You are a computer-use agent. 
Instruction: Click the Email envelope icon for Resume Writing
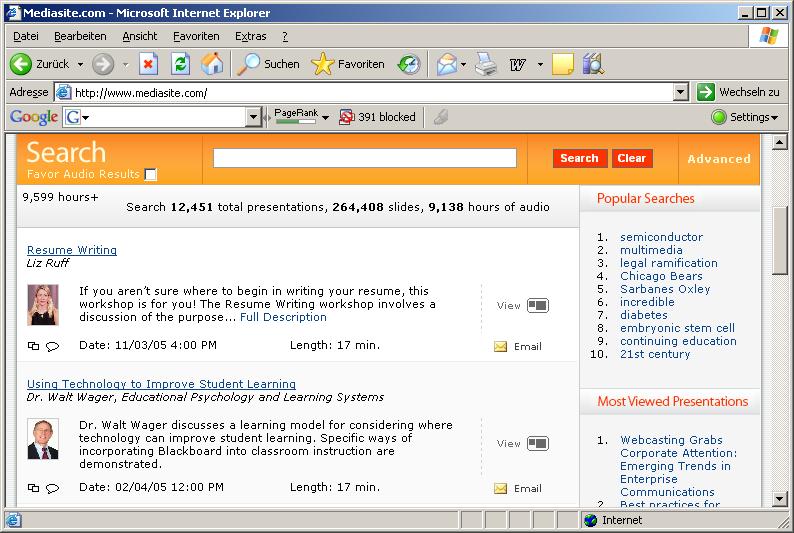(x=501, y=347)
